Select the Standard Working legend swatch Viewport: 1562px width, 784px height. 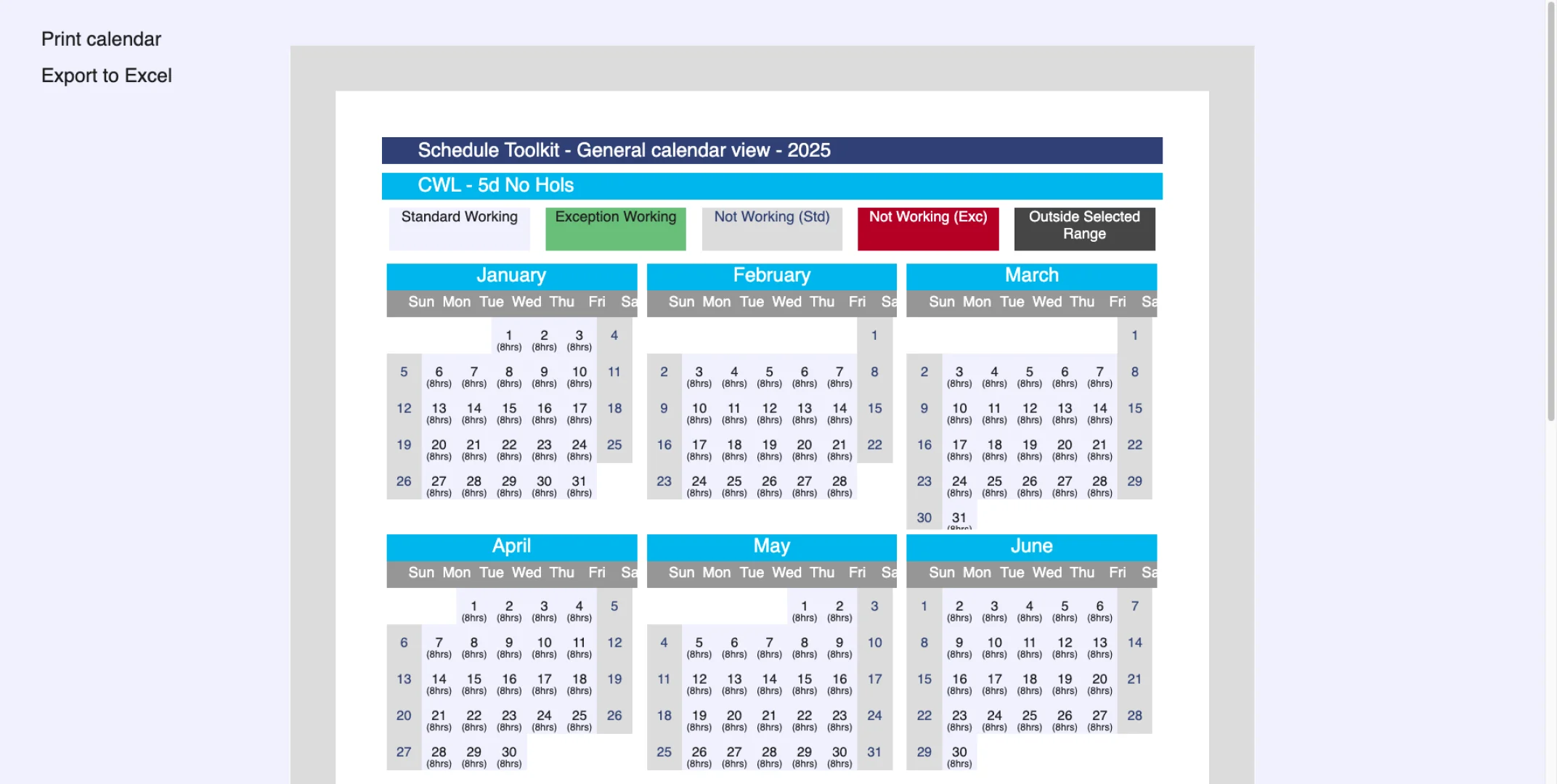[x=459, y=228]
